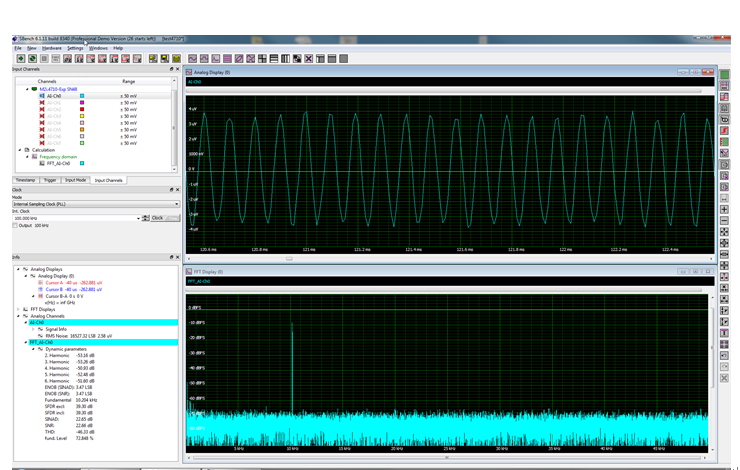Switch to the Input Mode tab
This screenshot has height=470, width=740.
(76, 180)
